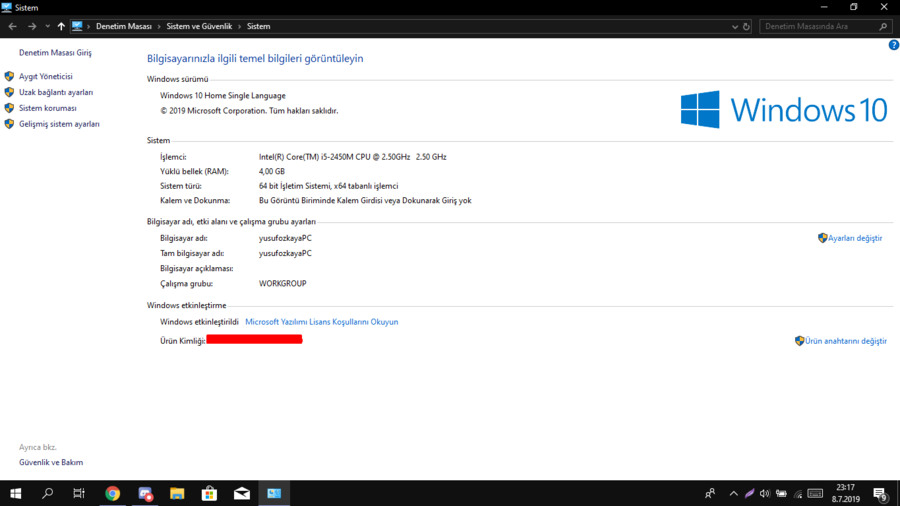Launch Google Chrome from taskbar
Viewport: 900px width, 506px height.
click(x=112, y=493)
